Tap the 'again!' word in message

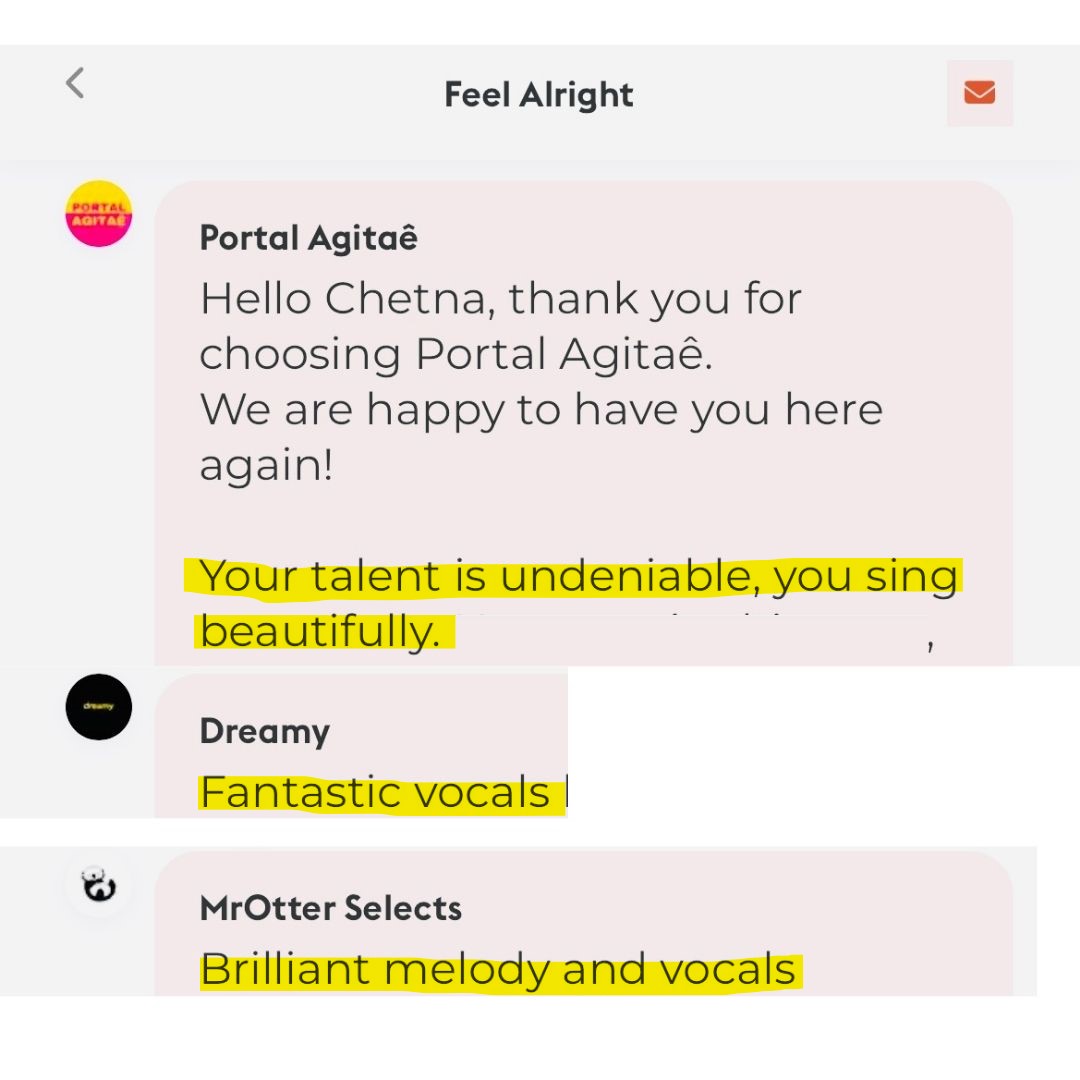click(267, 466)
